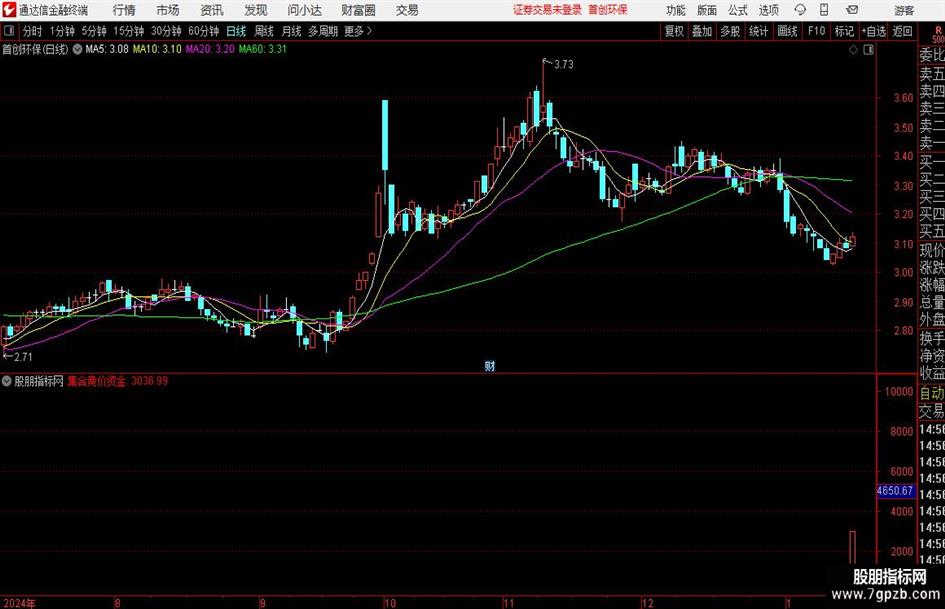Open the mail envelope icon
The image size is (945, 609).
coord(852,10)
